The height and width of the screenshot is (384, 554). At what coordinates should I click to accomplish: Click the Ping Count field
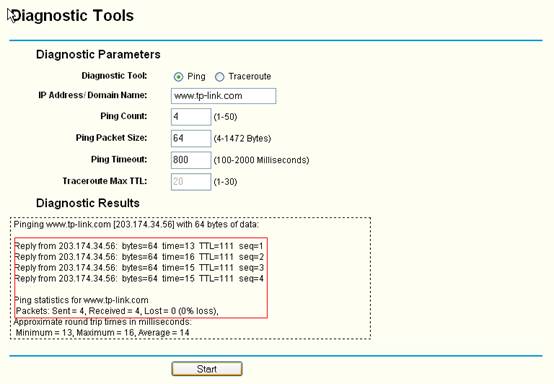click(191, 117)
